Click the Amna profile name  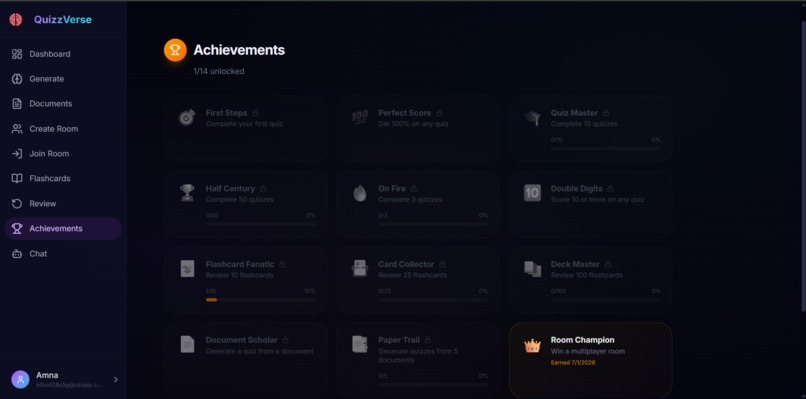tap(47, 375)
